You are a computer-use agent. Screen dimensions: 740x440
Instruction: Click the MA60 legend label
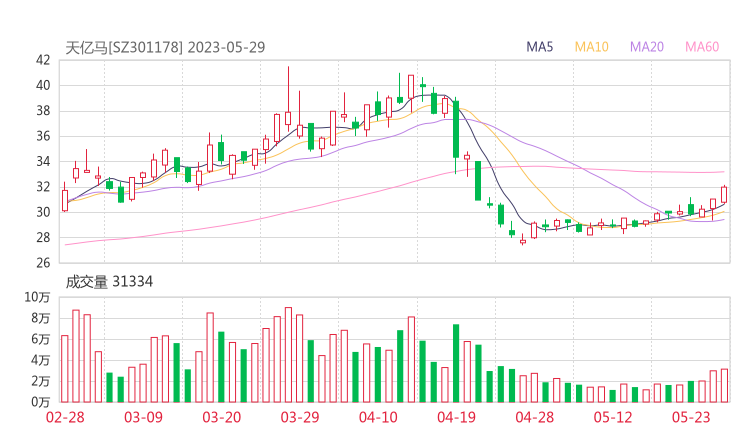click(x=702, y=47)
